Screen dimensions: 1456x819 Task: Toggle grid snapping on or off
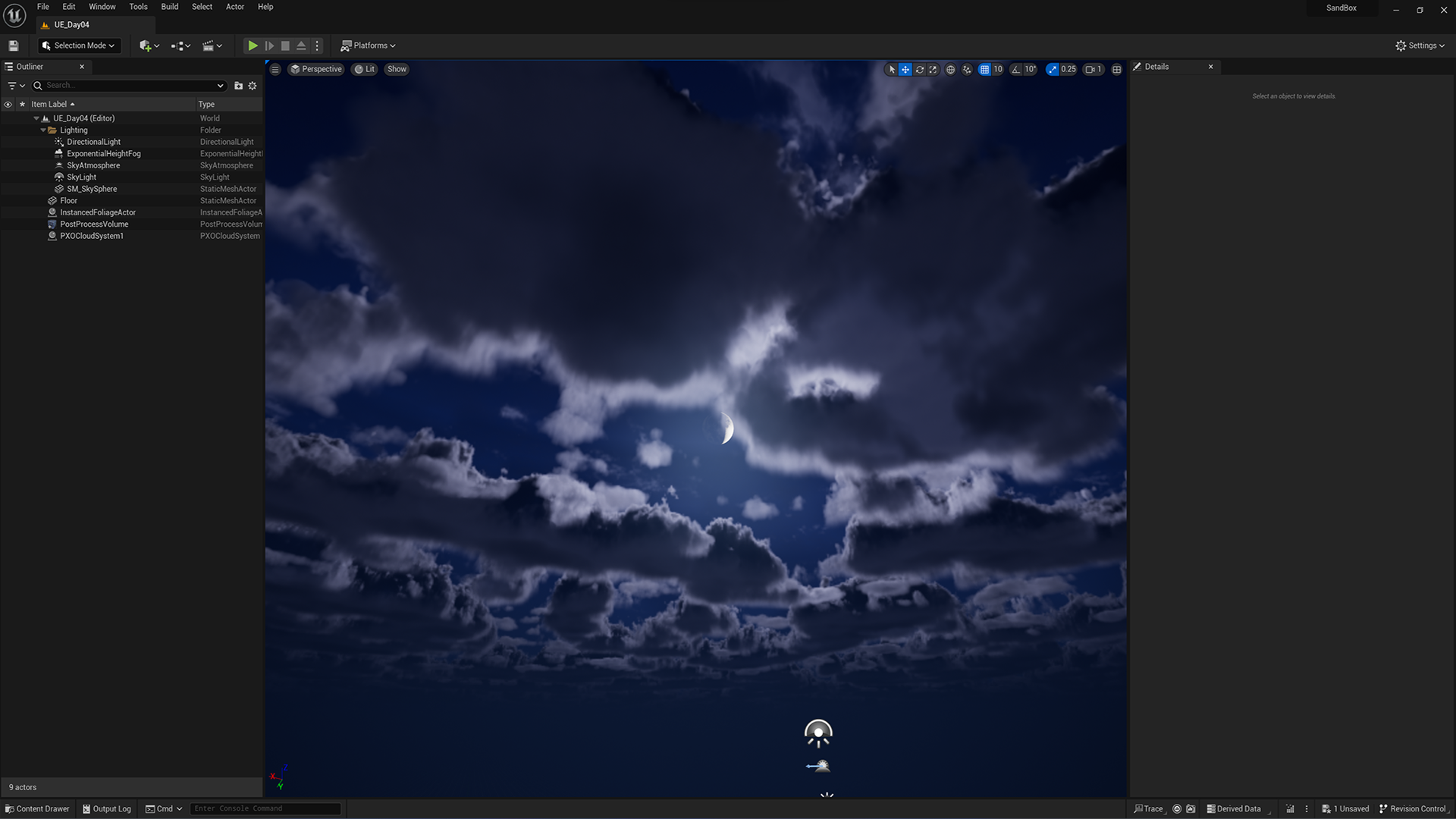[984, 69]
